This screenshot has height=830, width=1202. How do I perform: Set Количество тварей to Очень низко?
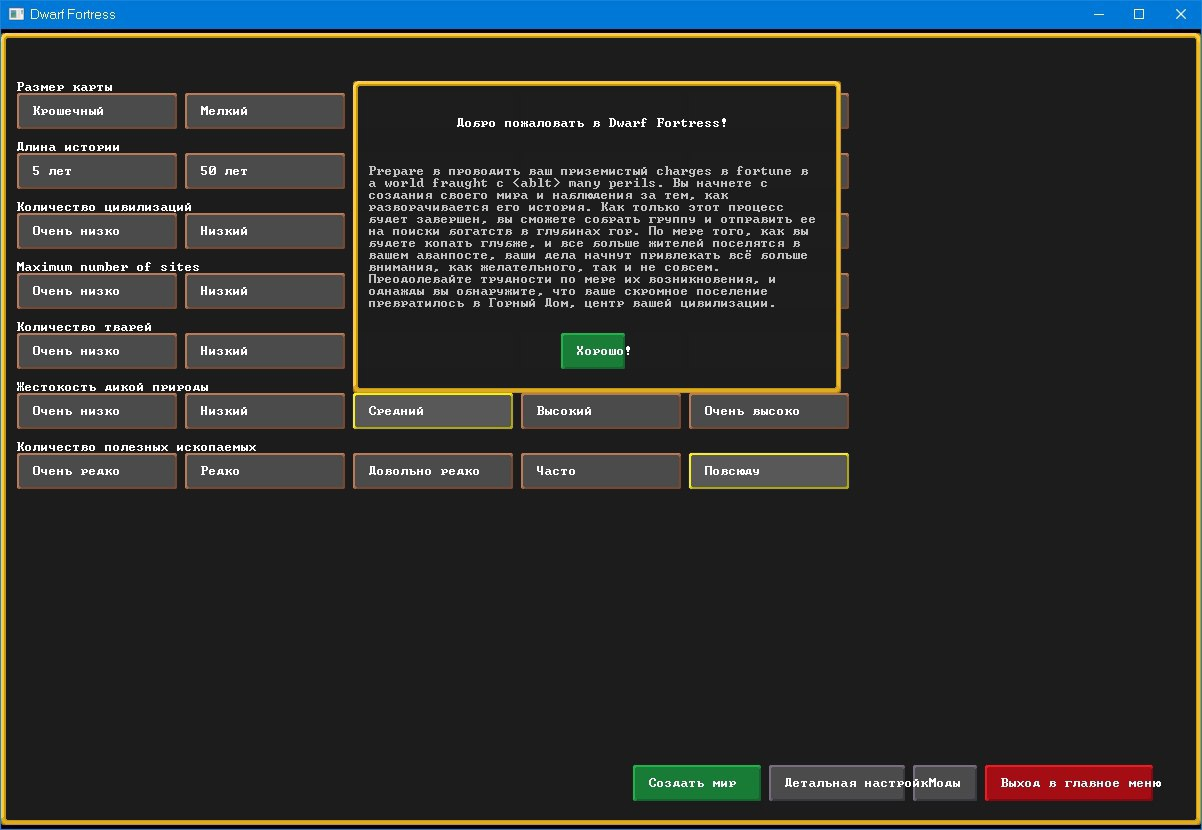coord(97,351)
